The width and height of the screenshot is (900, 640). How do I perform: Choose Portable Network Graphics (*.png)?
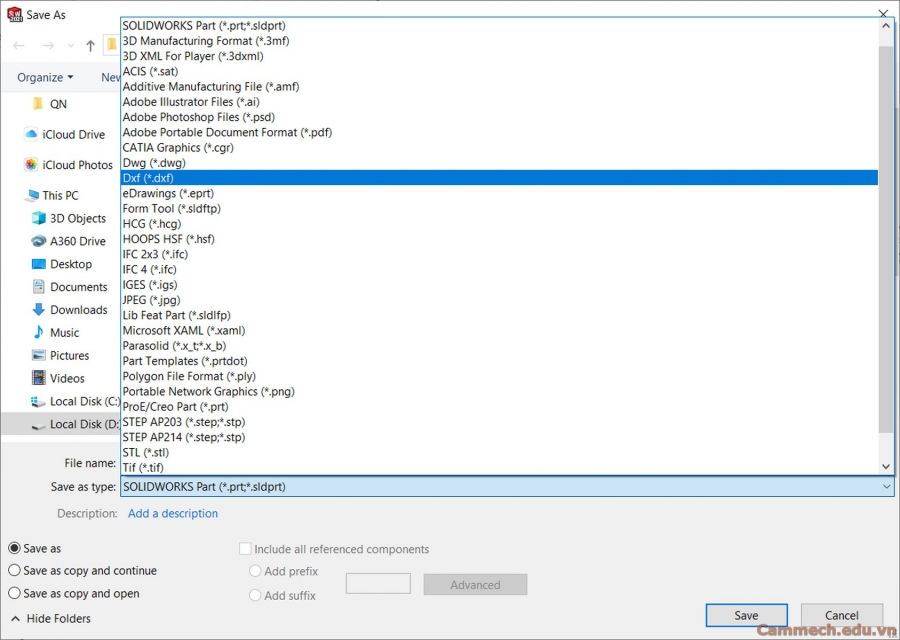click(499, 391)
